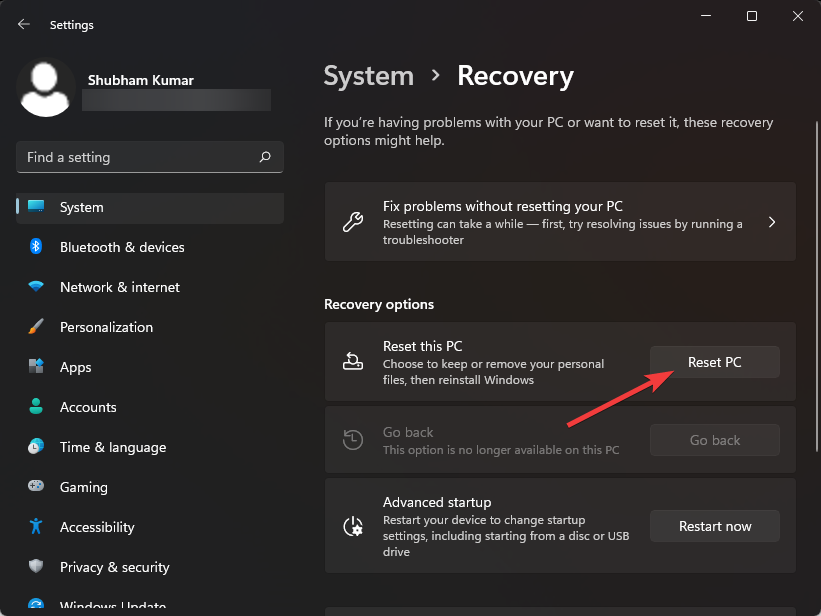Open Bluetooth & devices settings

click(x=150, y=247)
